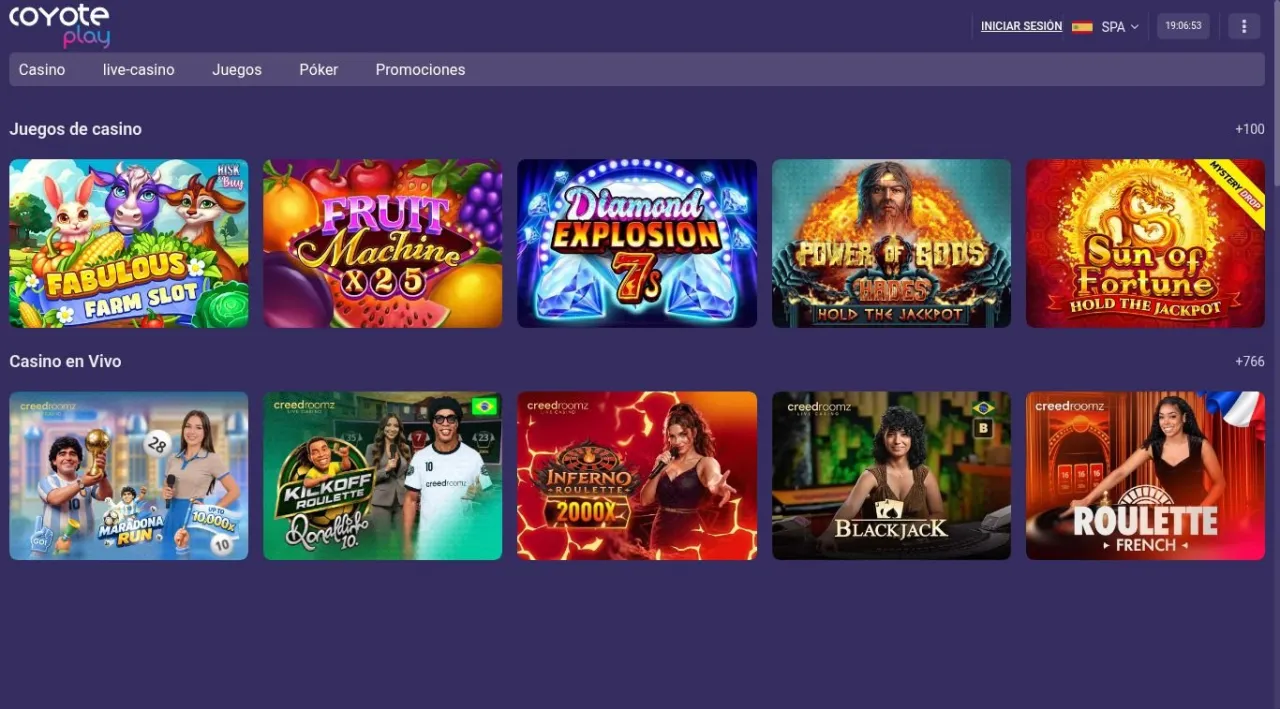
Task: Click the Juegos de casino heading
Action: click(75, 129)
